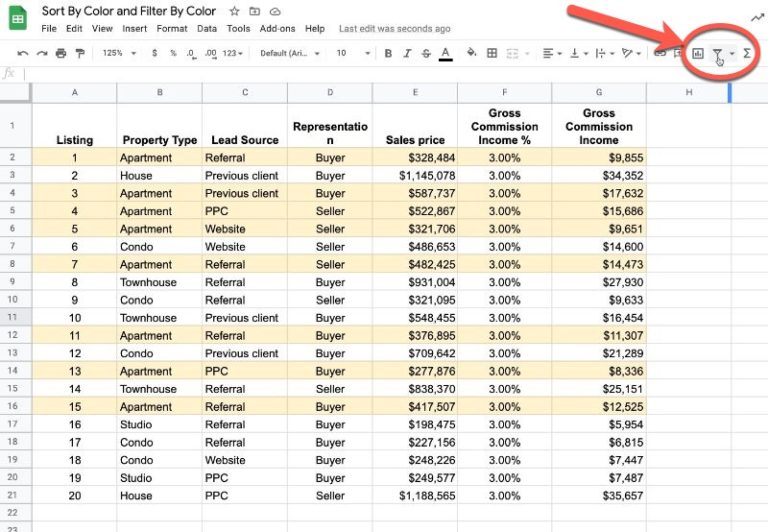Toggle italic formatting
This screenshot has width=768, height=532.
(407, 53)
